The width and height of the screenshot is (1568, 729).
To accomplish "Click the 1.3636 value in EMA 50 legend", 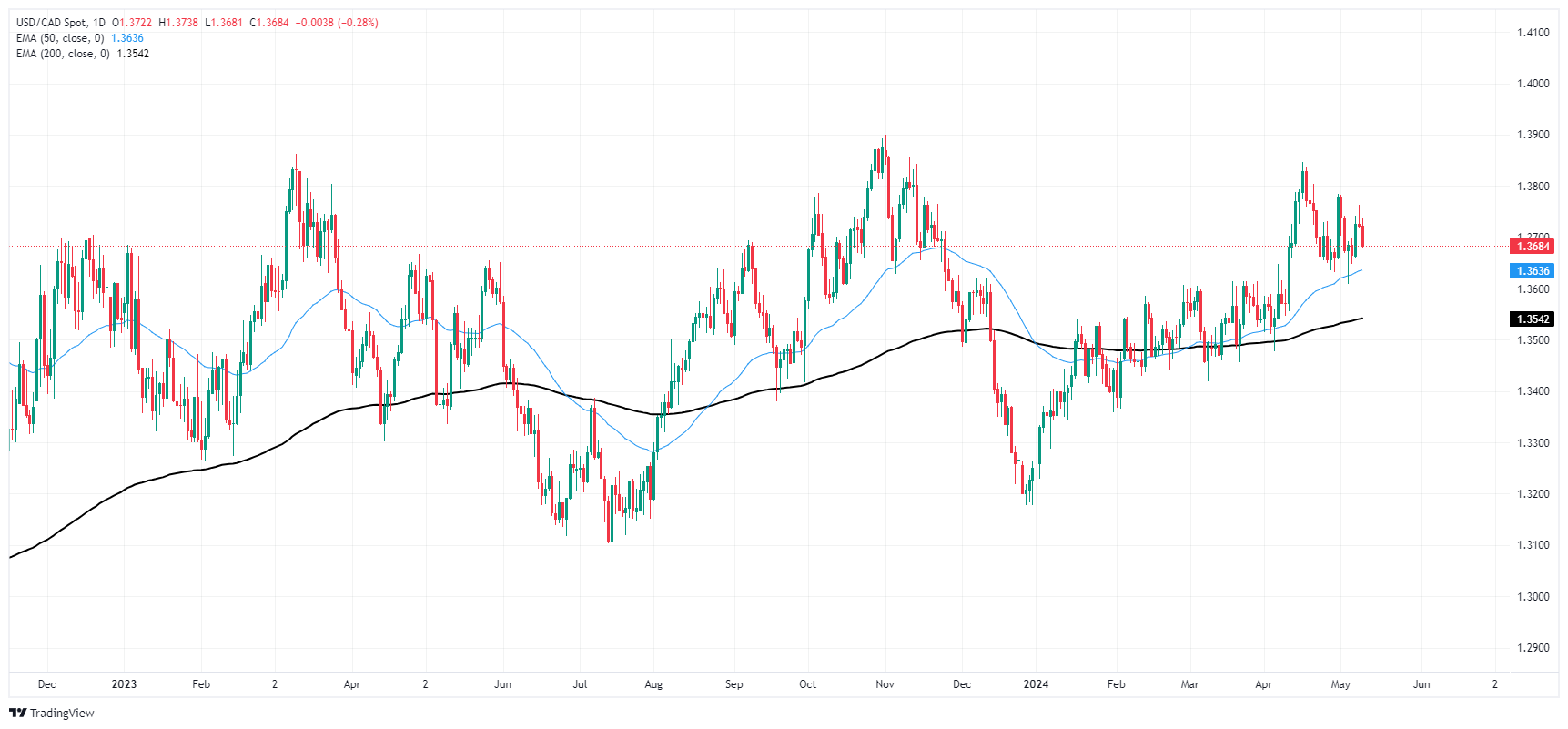I will coord(127,38).
